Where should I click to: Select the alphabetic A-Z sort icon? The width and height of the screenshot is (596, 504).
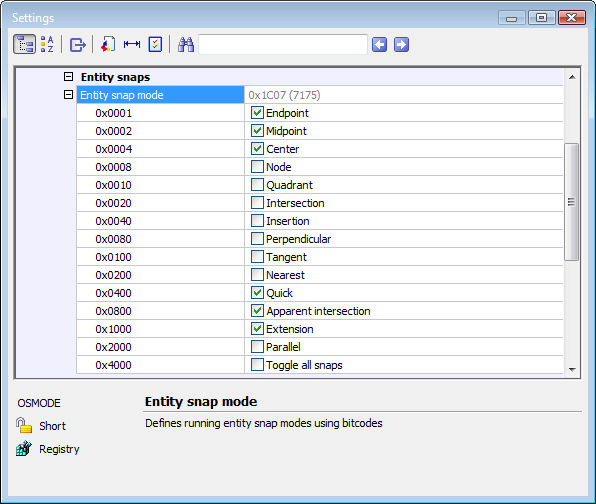pos(47,44)
